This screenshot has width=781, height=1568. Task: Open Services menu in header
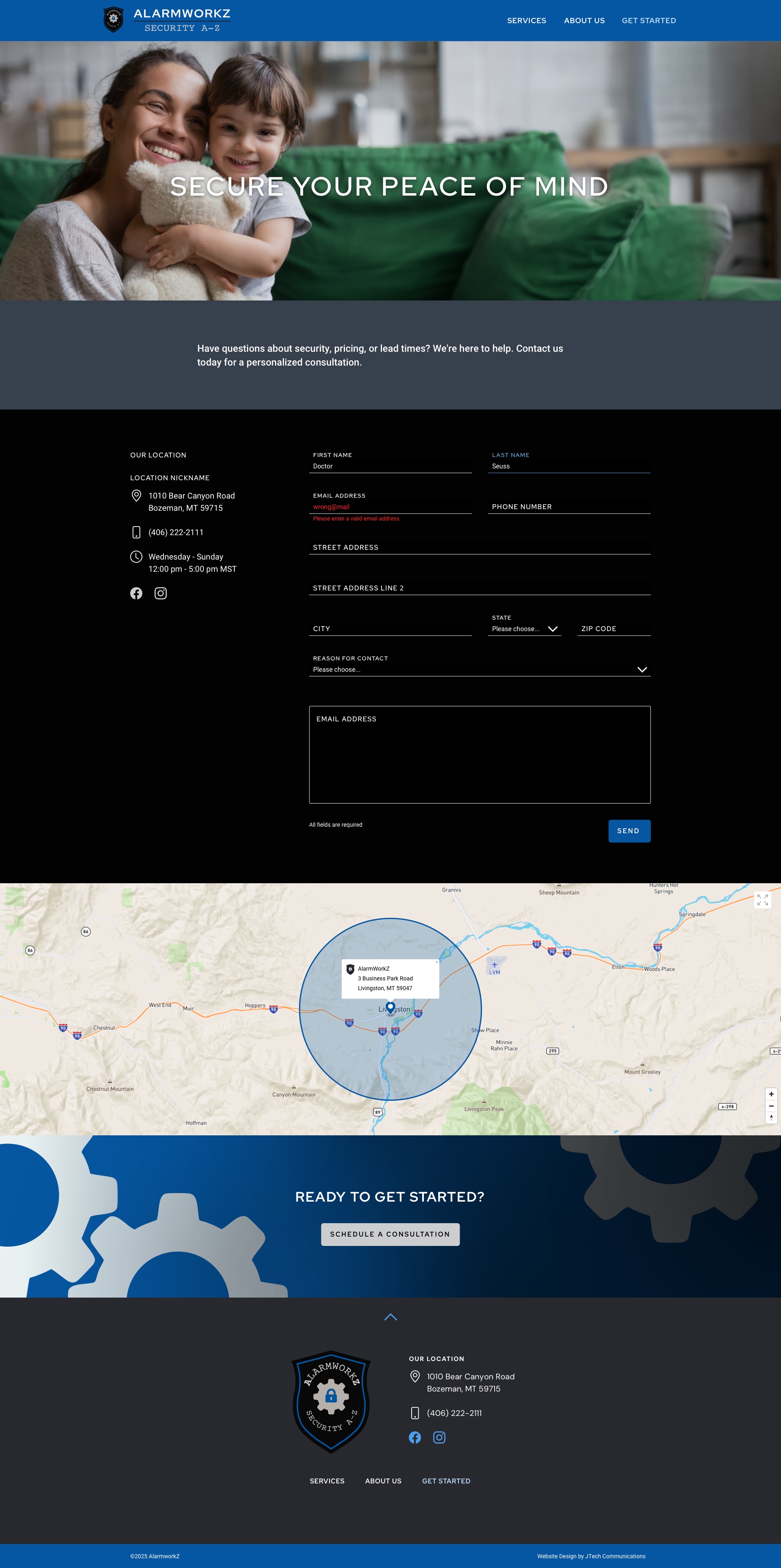pos(526,21)
